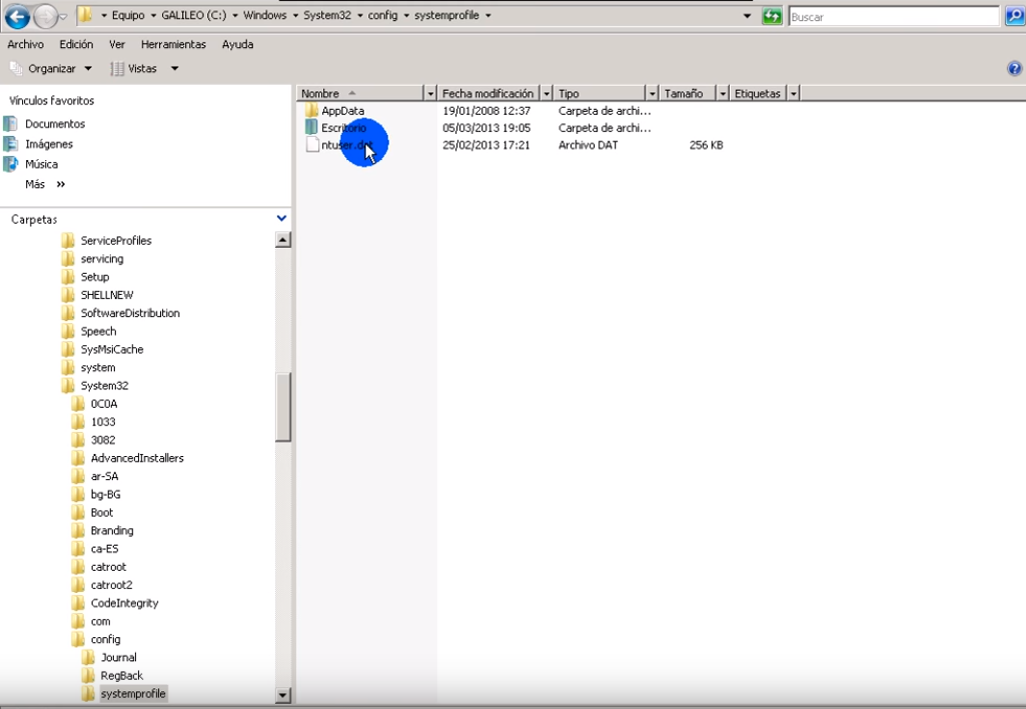1026x709 pixels.
Task: Open the Ayuda menu
Action: click(x=238, y=44)
